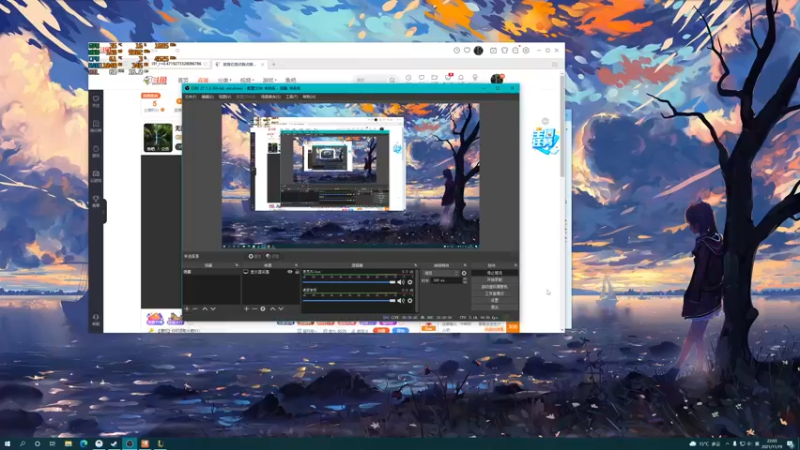
Task: Click the waterfall stream thumbnail on the browser page
Action: [x=158, y=138]
